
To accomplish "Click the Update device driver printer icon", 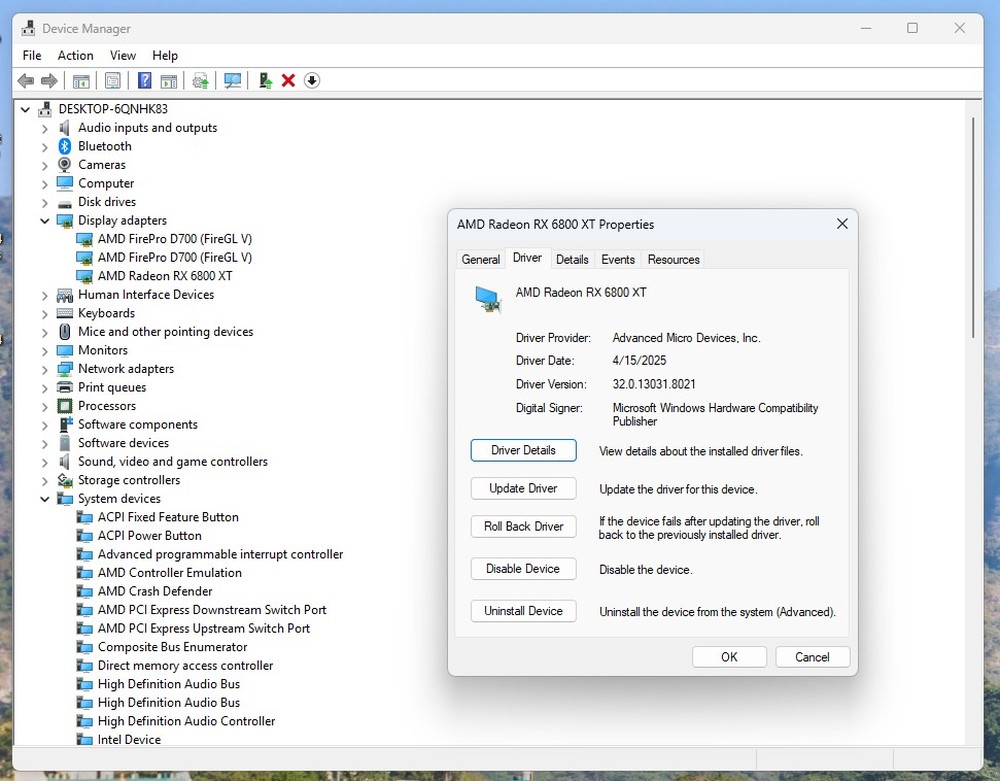I will pos(200,81).
